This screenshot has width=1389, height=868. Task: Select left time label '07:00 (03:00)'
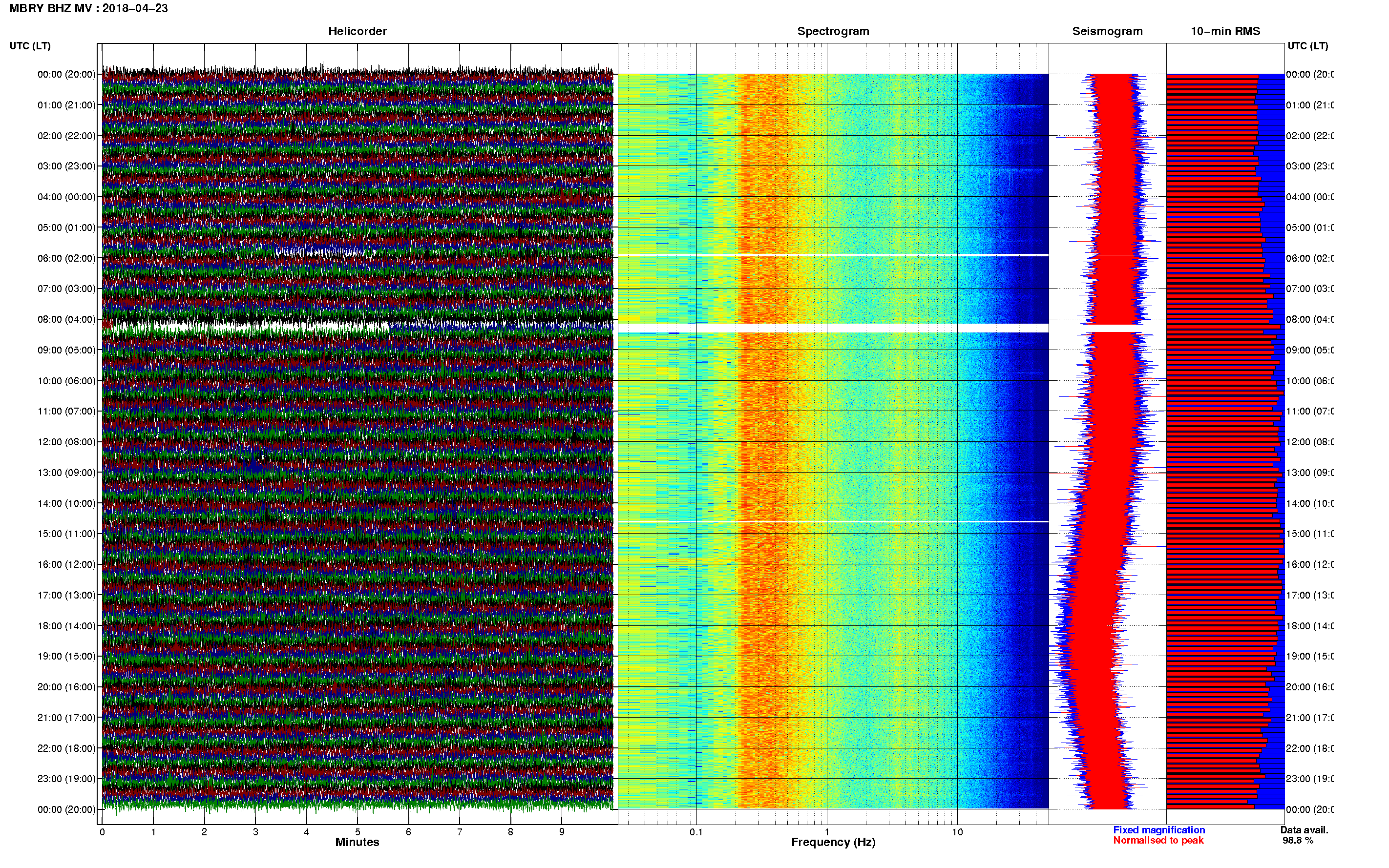click(66, 288)
